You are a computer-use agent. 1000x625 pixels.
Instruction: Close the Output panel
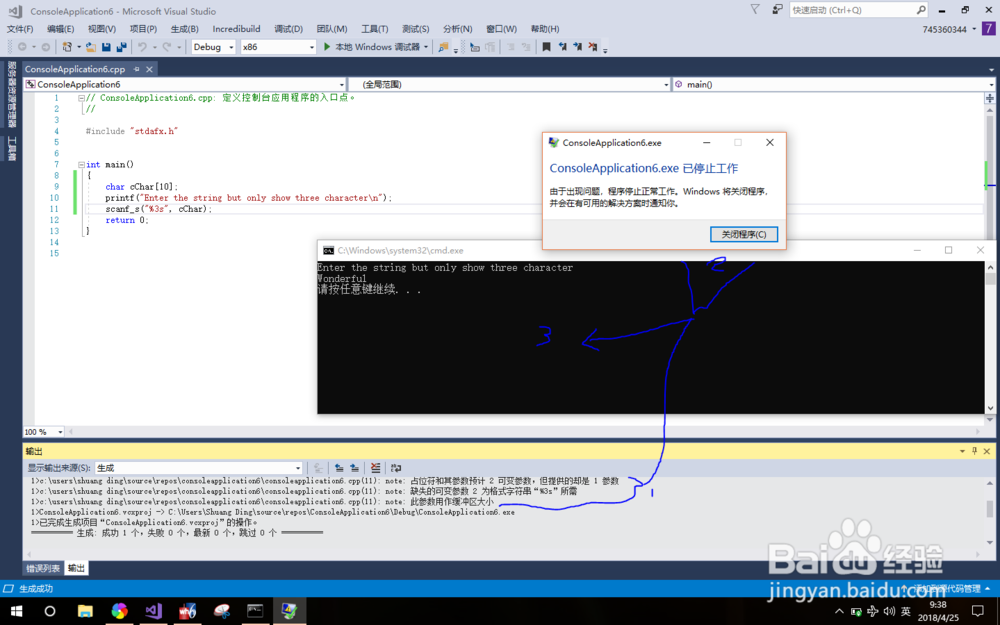coord(987,451)
